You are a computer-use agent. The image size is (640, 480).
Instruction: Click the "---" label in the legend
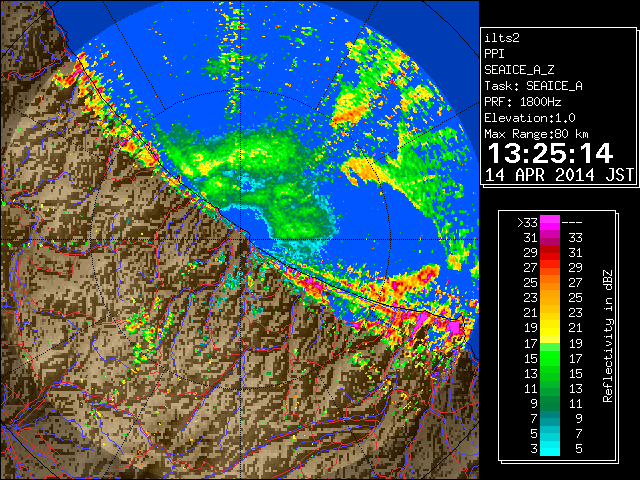pos(572,222)
